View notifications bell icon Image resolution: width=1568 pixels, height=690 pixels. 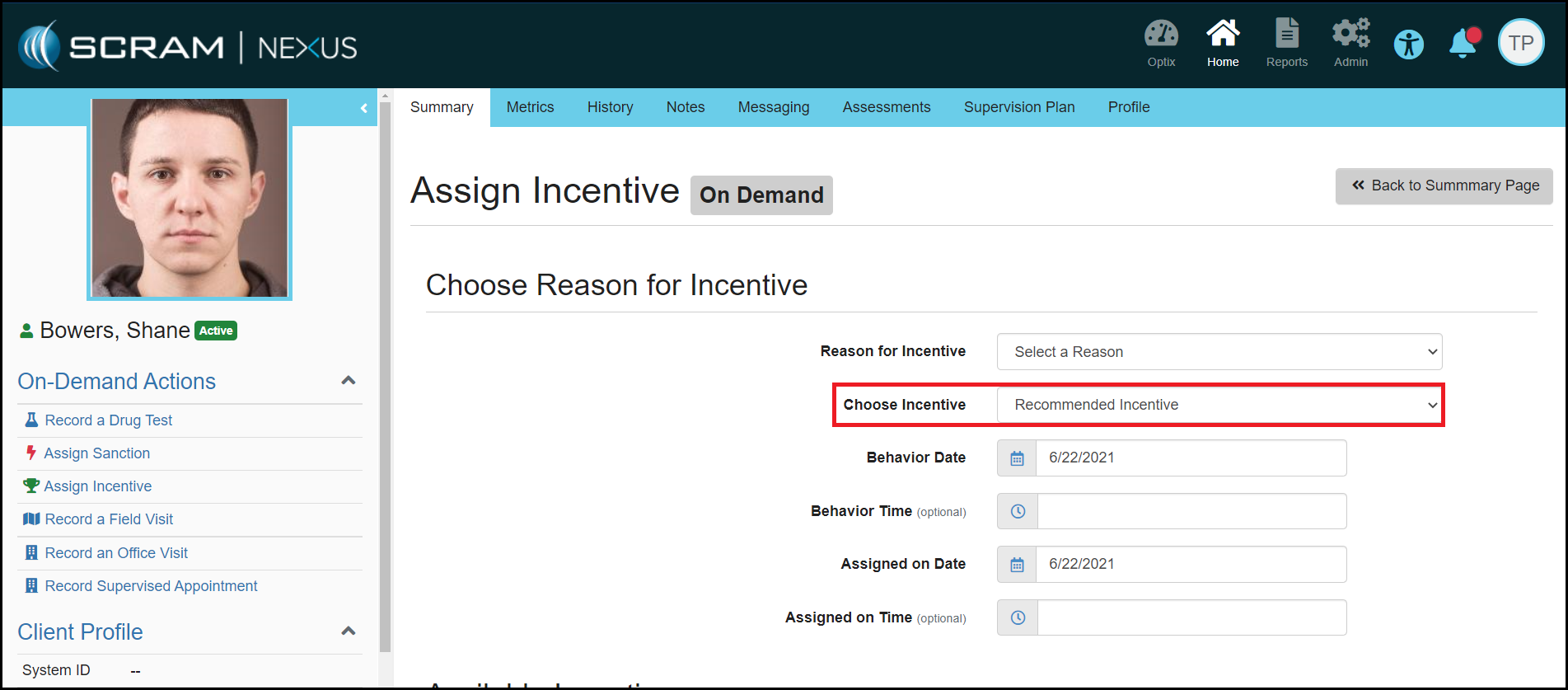tap(1463, 43)
